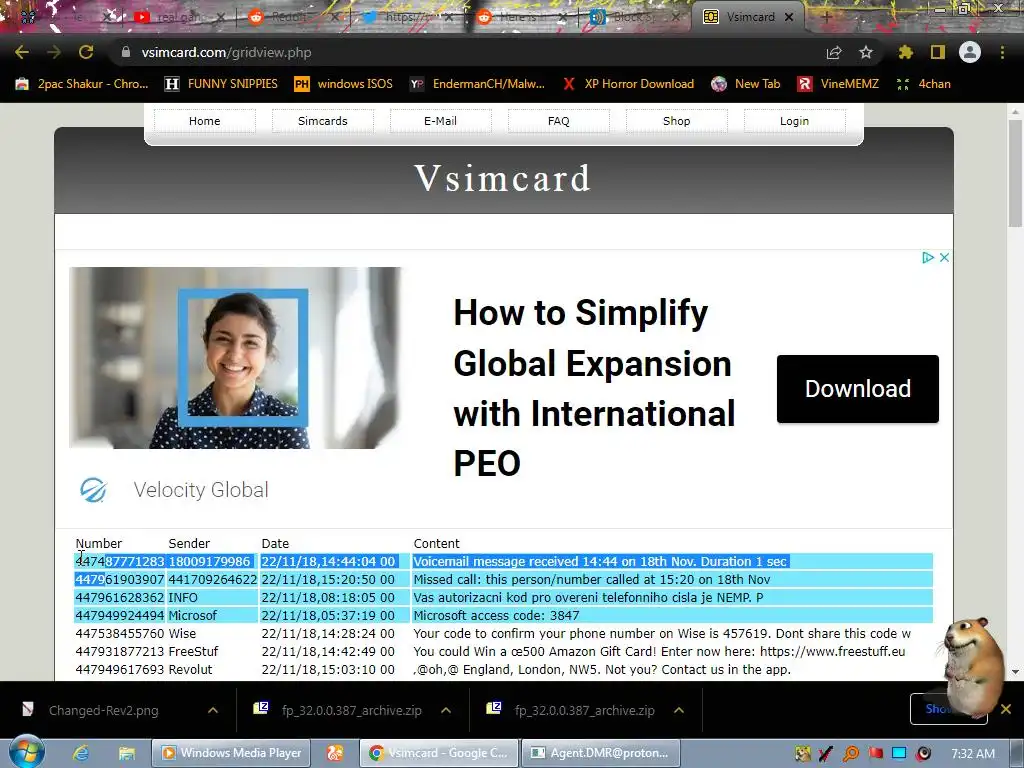The width and height of the screenshot is (1024, 768).
Task: Open the EndermanCH/Malw... bookmark
Action: pos(477,84)
